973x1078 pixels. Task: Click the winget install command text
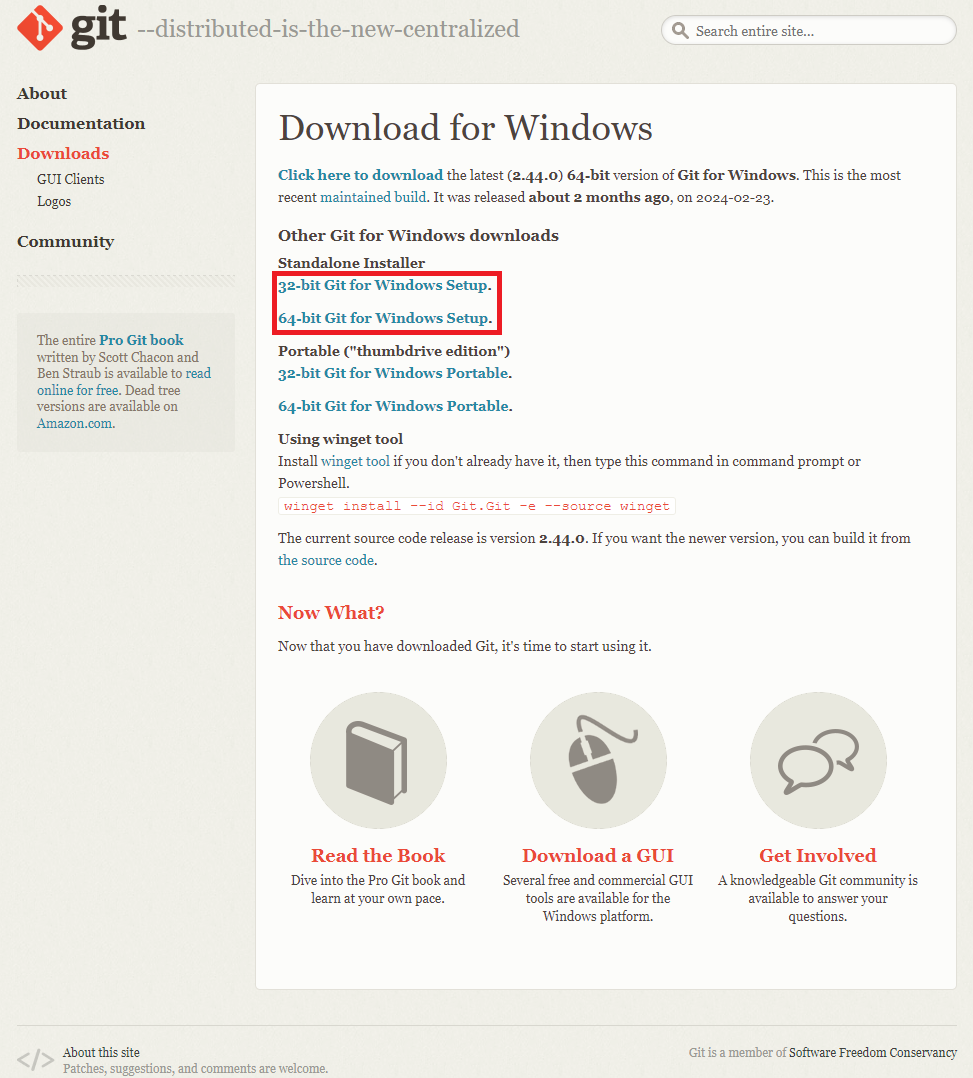pyautogui.click(x=477, y=506)
